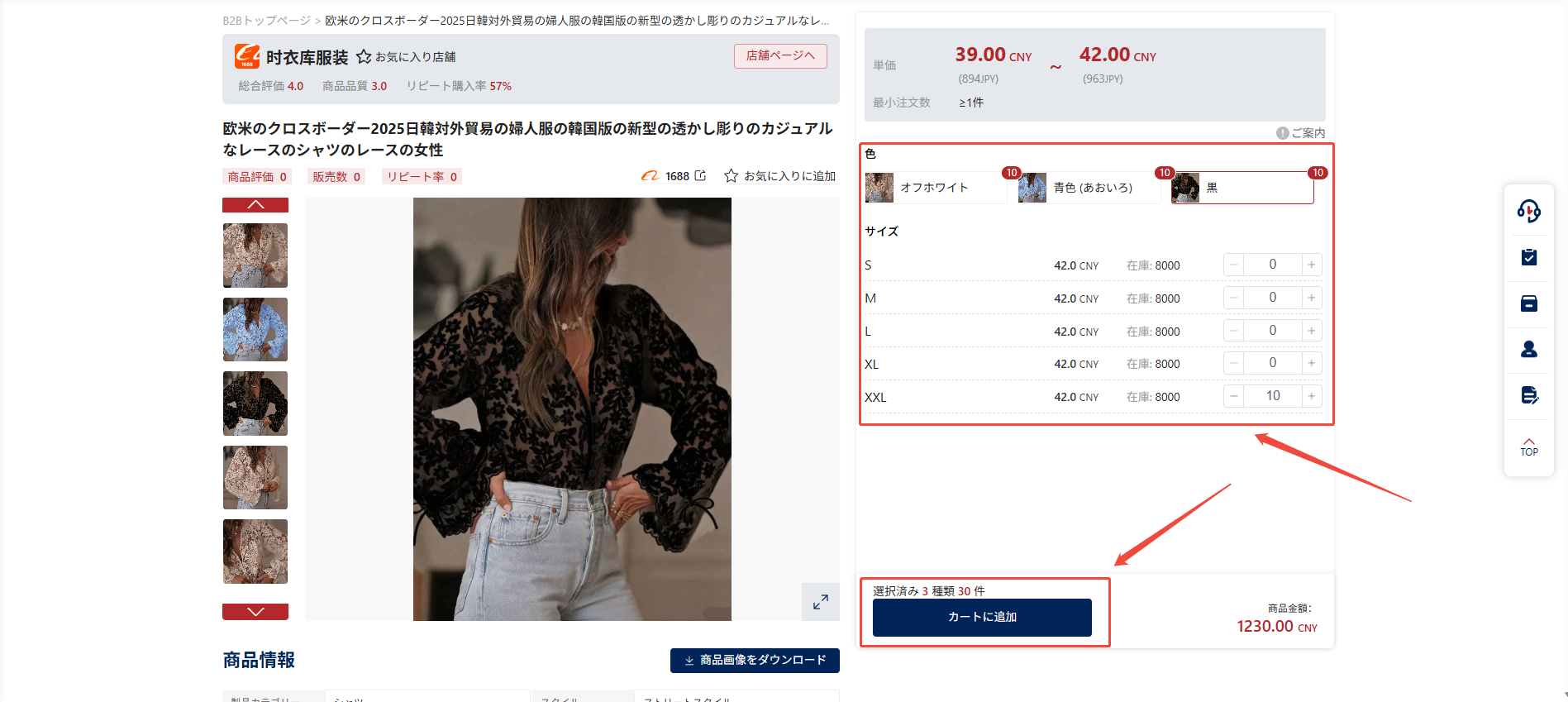This screenshot has width=1568, height=702.
Task: Open the user account sidebar icon
Action: point(1528,349)
